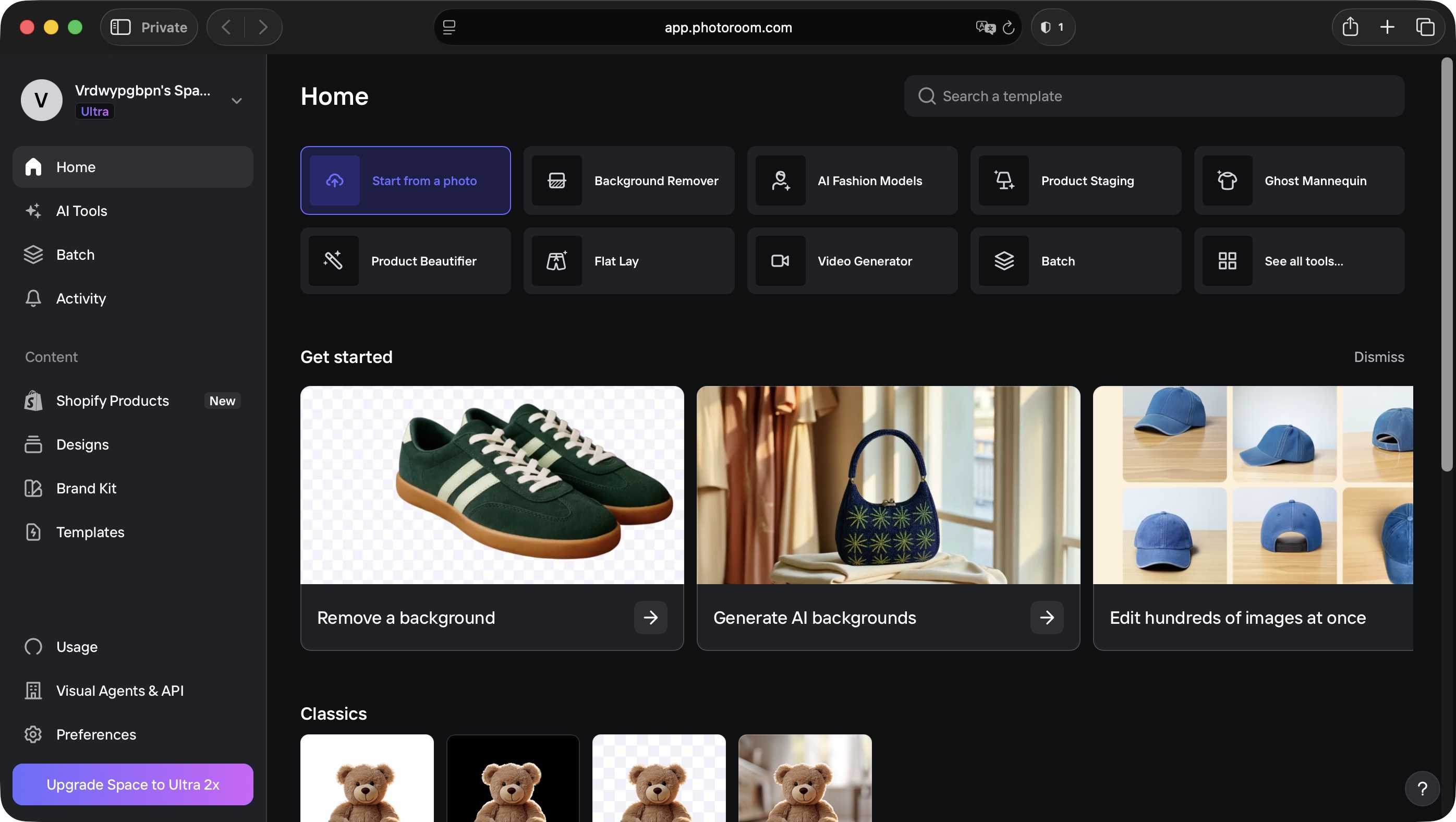The height and width of the screenshot is (822, 1456).
Task: Click arrow on Generate AI backgrounds card
Action: point(1047,618)
